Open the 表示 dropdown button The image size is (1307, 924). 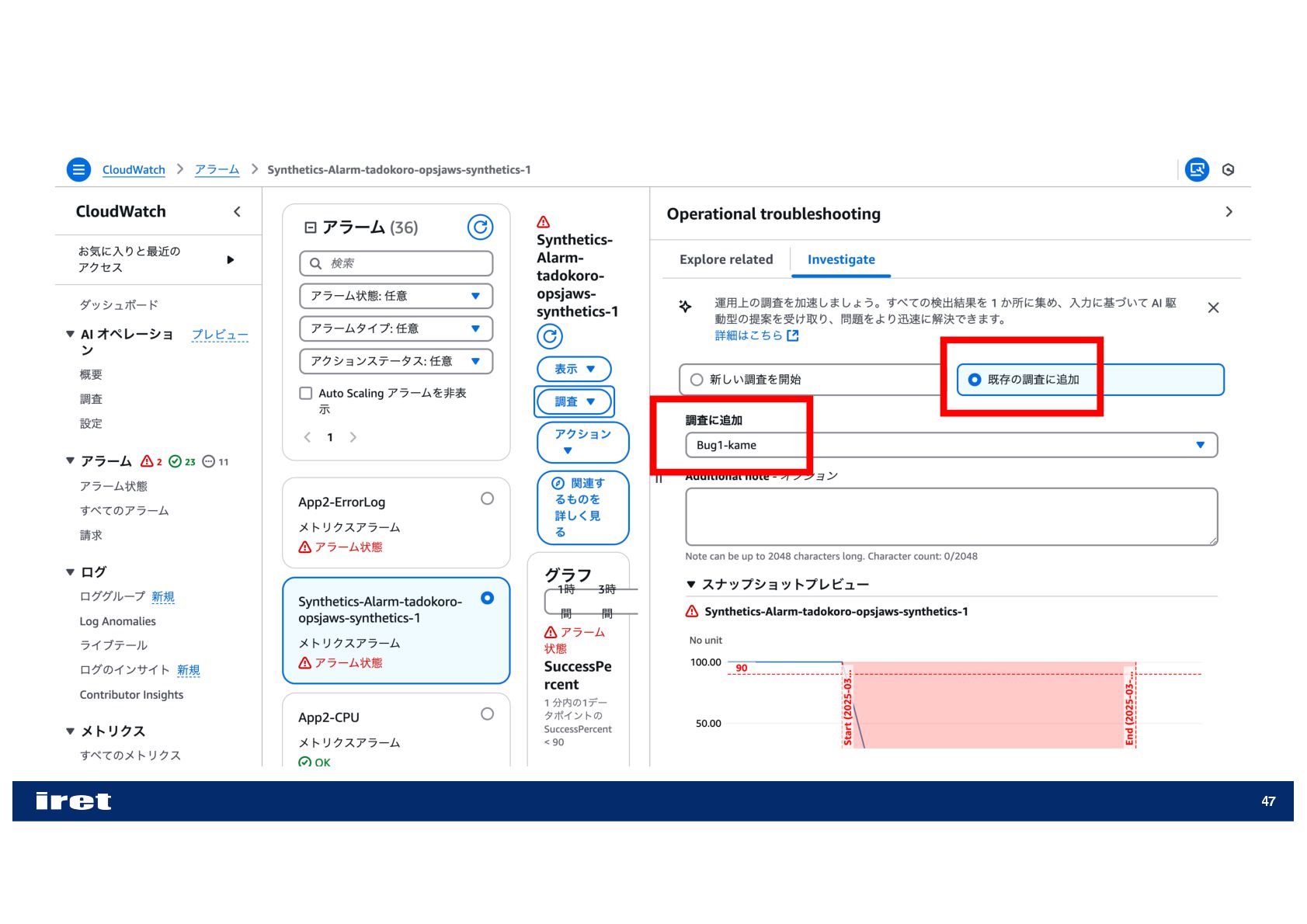(574, 369)
